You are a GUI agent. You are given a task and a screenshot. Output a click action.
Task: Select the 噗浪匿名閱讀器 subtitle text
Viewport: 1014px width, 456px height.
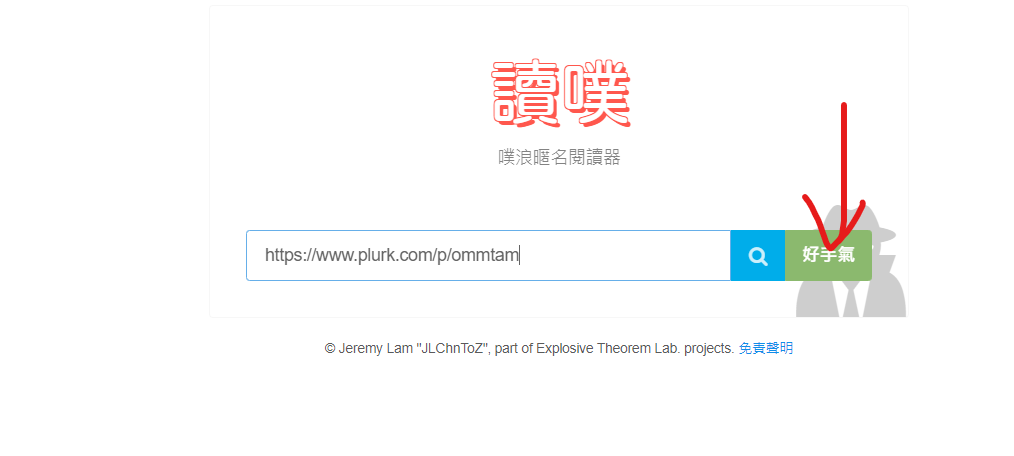[x=559, y=157]
